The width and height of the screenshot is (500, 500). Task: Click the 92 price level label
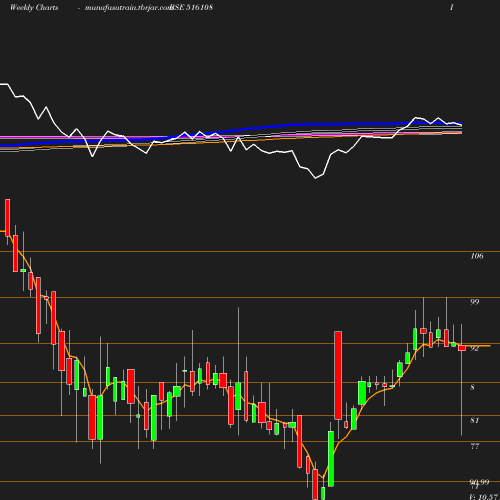click(474, 348)
